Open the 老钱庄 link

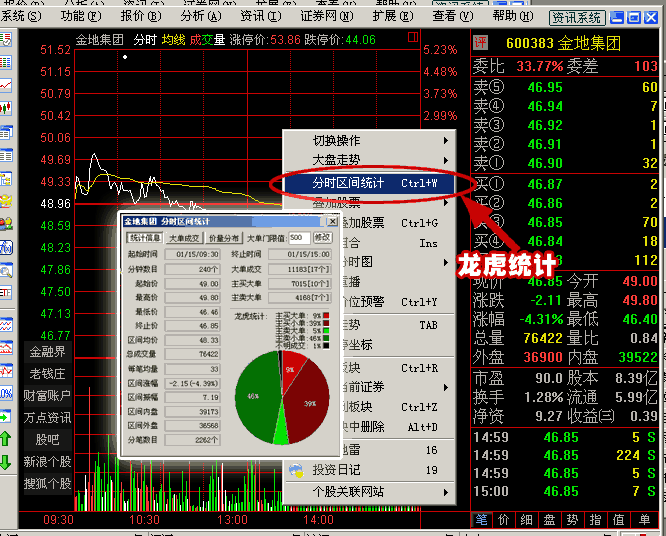(48, 374)
